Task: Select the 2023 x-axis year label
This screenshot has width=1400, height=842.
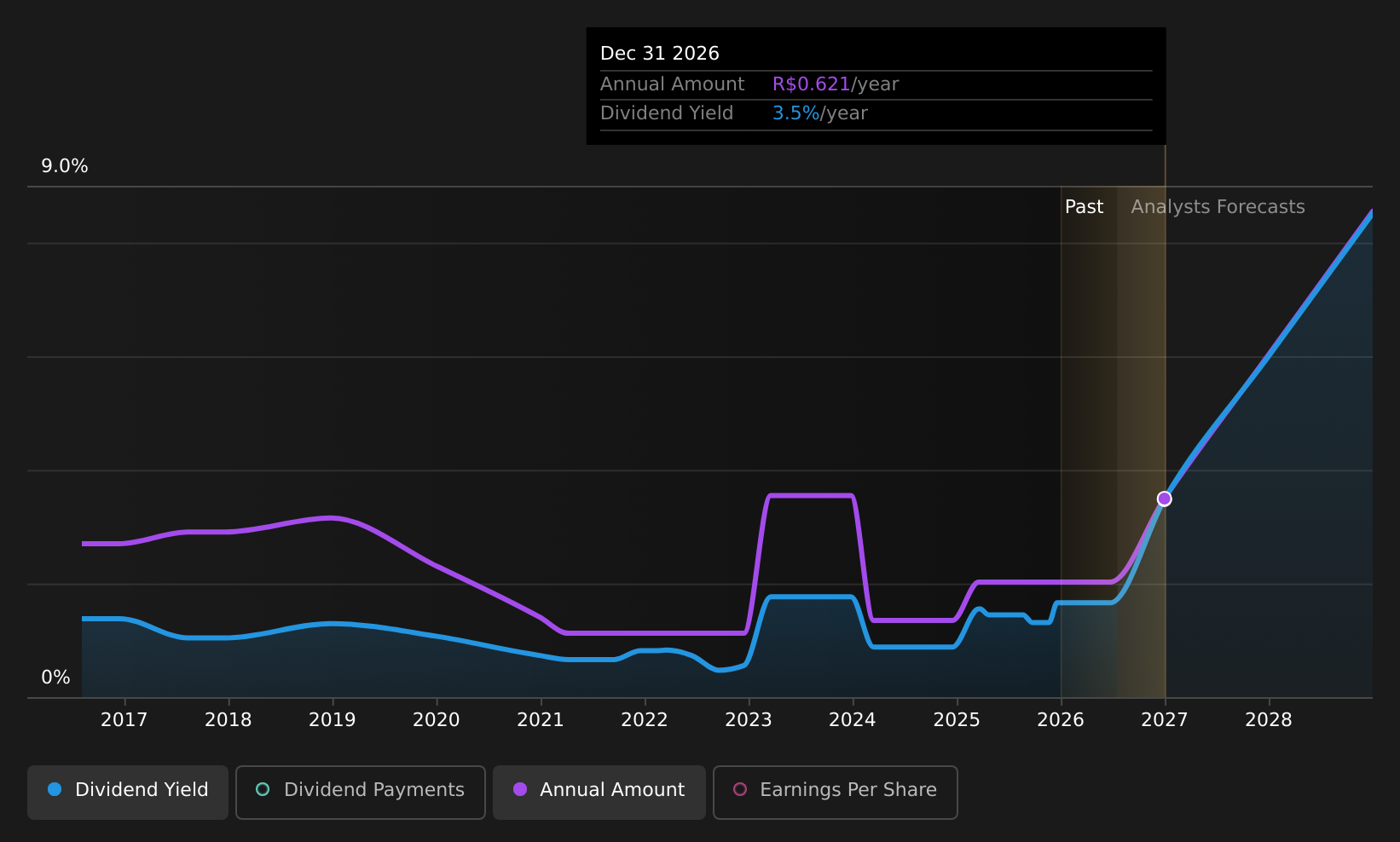Action: pos(749,720)
